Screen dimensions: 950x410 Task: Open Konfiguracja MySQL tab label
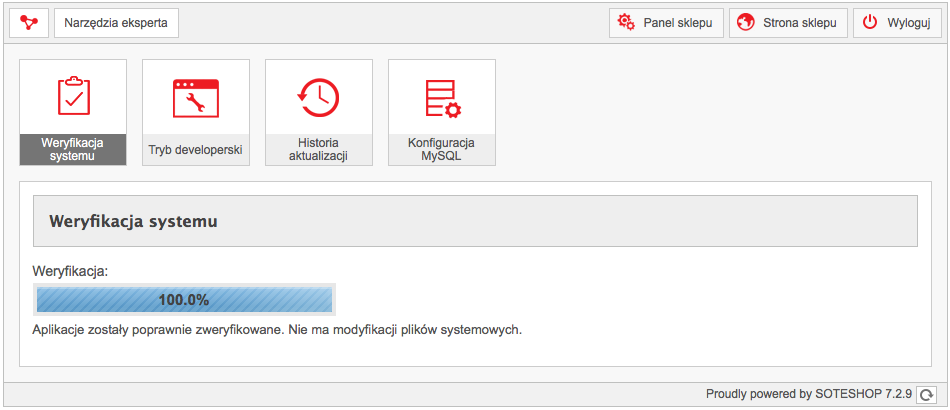tap(442, 150)
